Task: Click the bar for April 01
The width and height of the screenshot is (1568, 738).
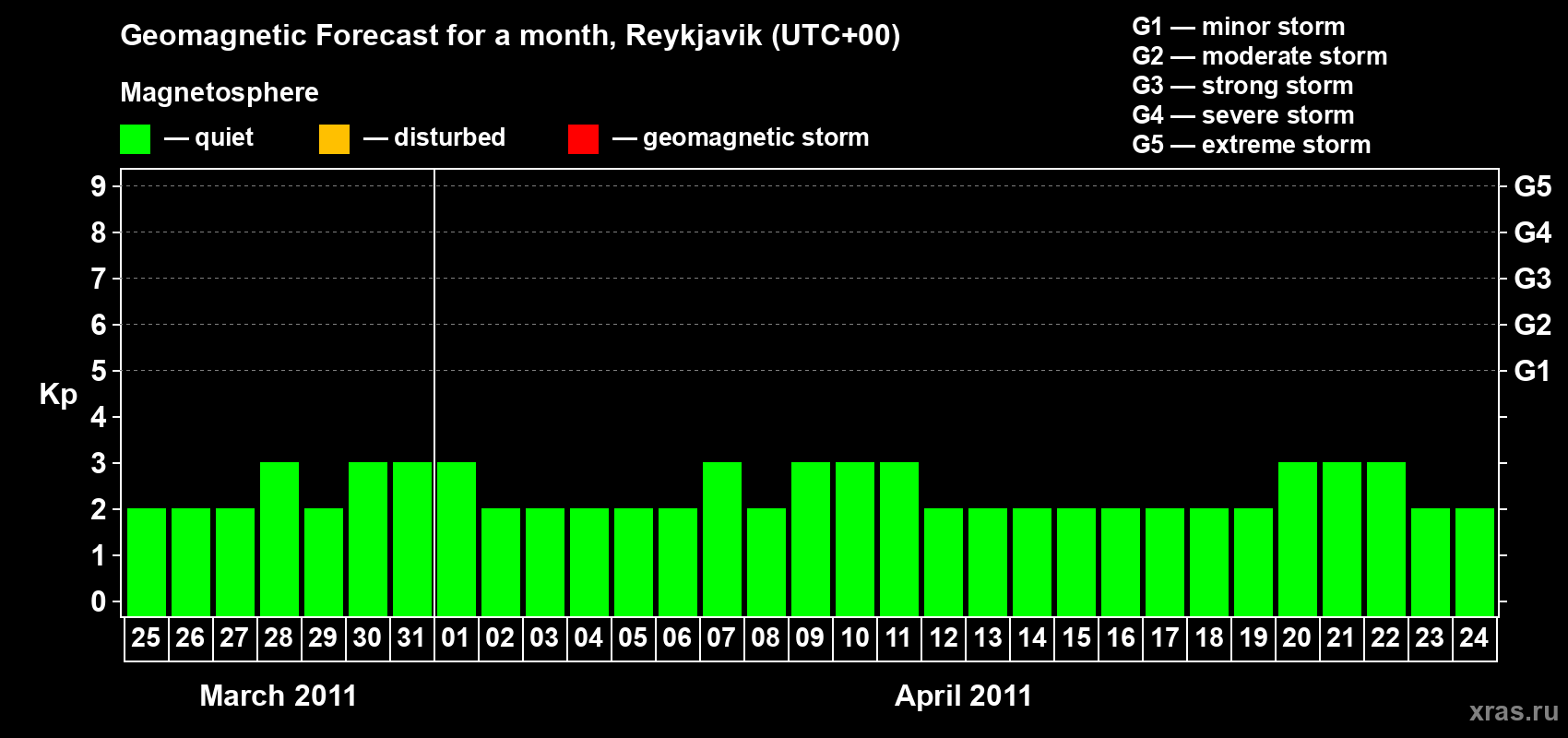Action: click(x=457, y=539)
